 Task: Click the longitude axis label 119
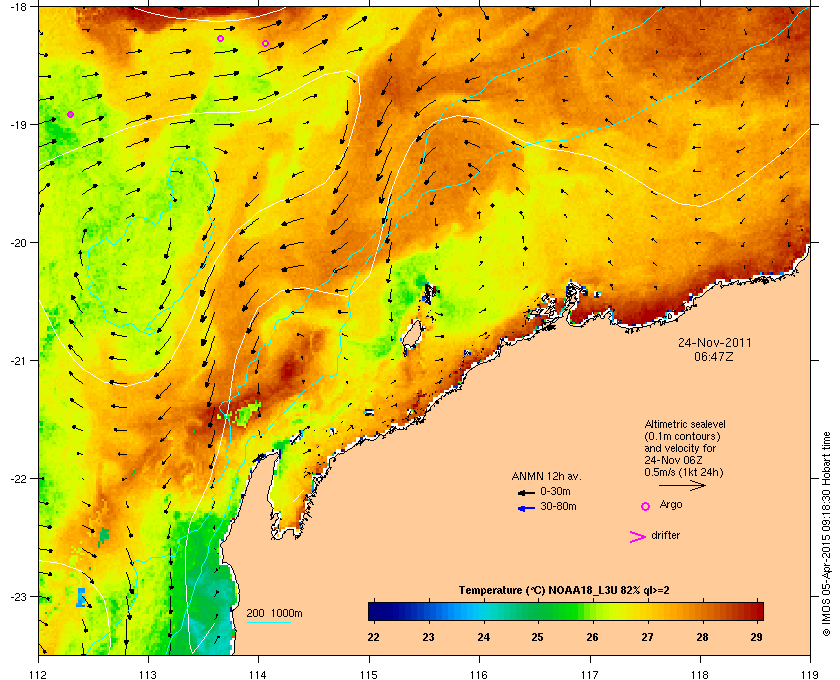pyautogui.click(x=810, y=675)
